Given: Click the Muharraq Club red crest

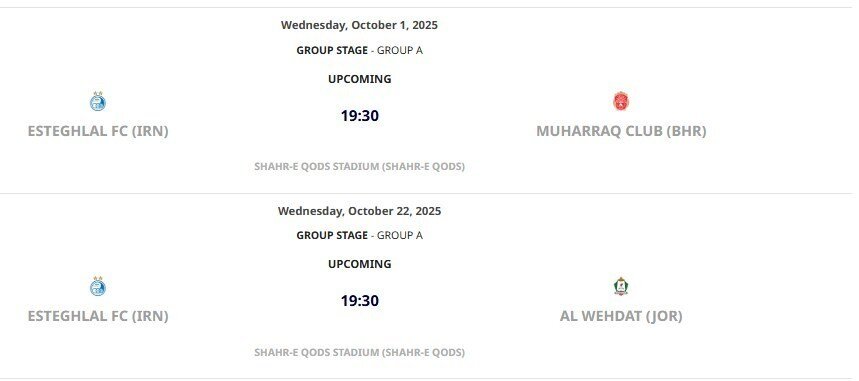Looking at the screenshot, I should point(621,101).
